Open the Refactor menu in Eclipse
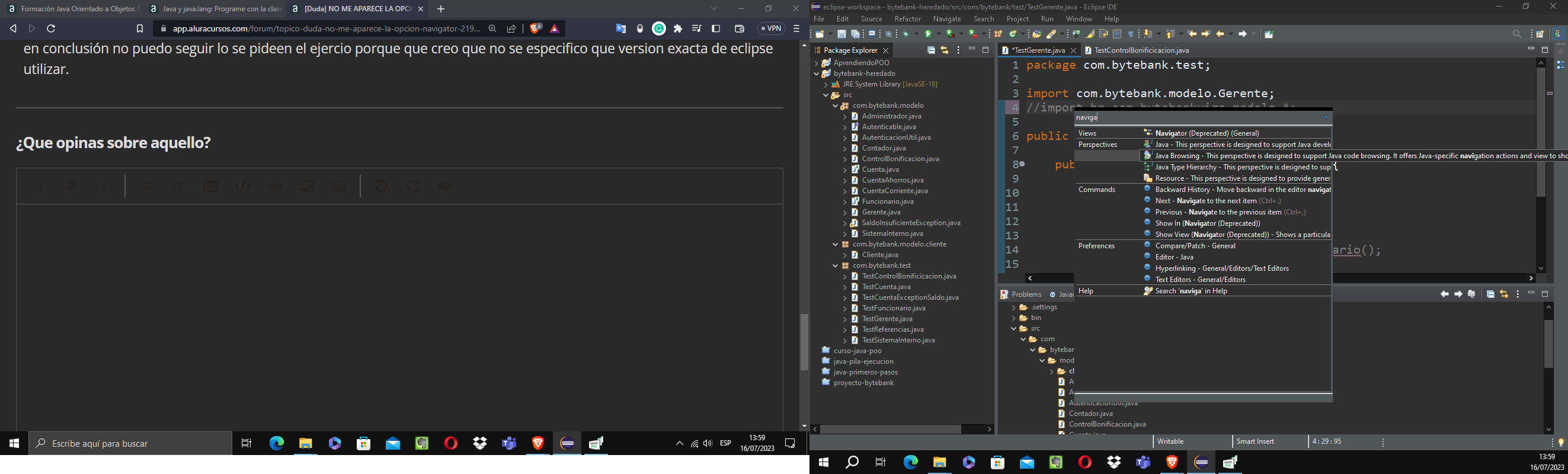This screenshot has width=1568, height=474. [908, 19]
